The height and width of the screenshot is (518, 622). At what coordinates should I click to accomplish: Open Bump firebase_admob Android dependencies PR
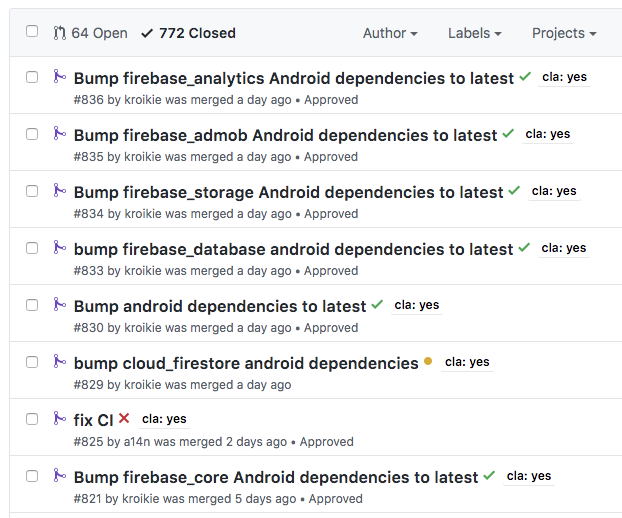pyautogui.click(x=285, y=135)
